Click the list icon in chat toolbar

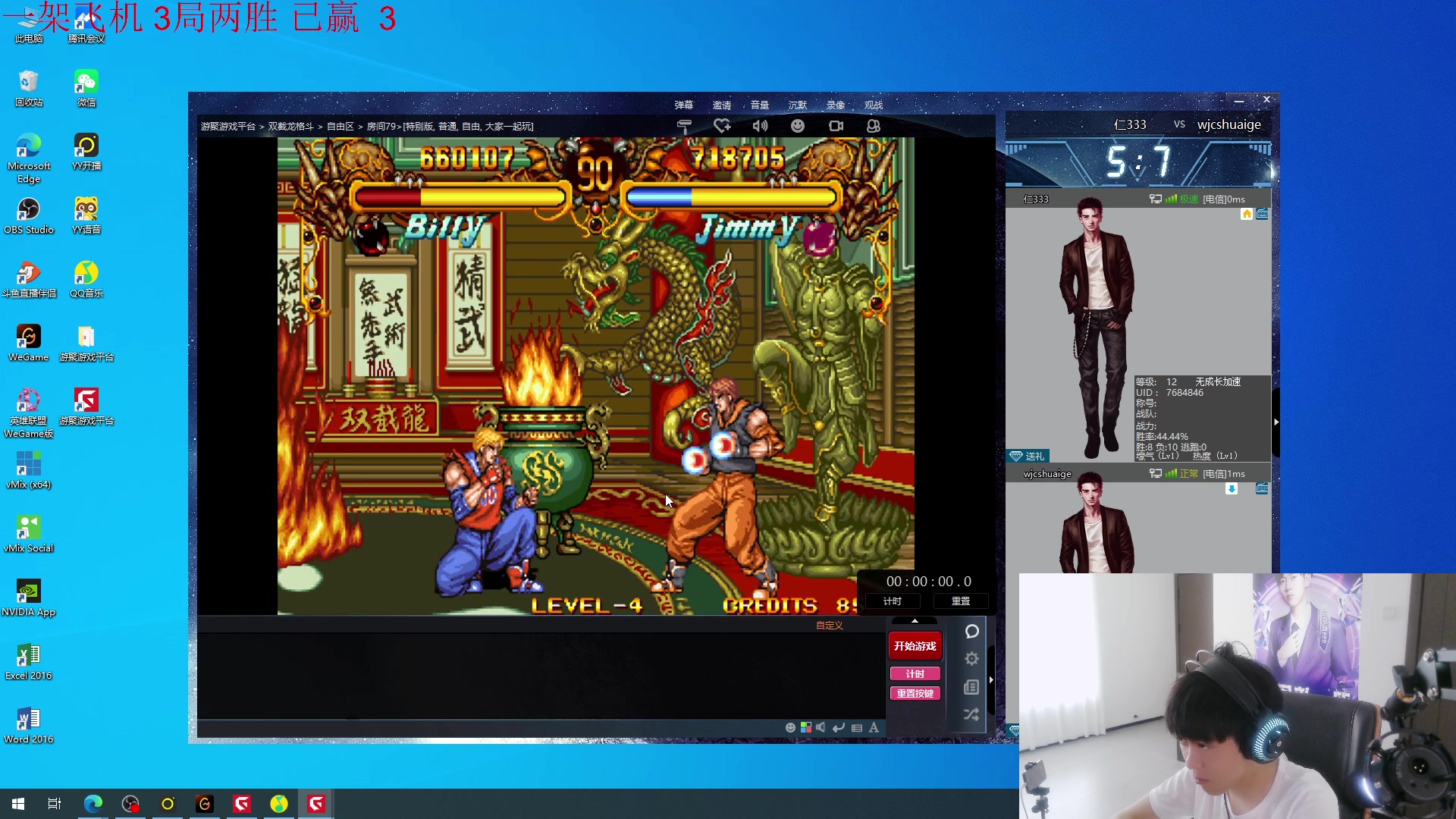click(857, 727)
